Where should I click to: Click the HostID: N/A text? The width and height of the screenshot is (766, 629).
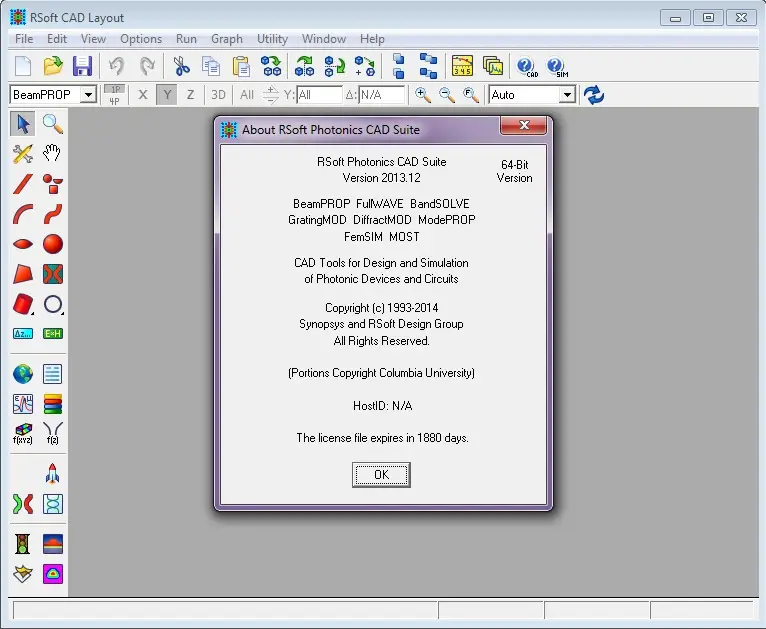pyautogui.click(x=383, y=406)
